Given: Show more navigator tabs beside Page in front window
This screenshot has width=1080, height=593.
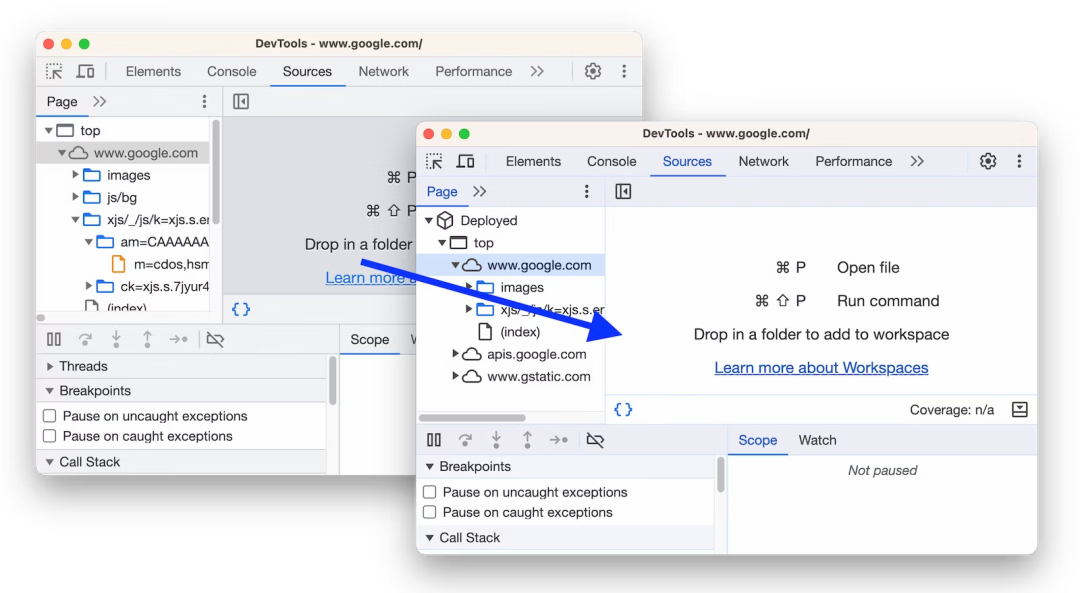Looking at the screenshot, I should tap(479, 191).
